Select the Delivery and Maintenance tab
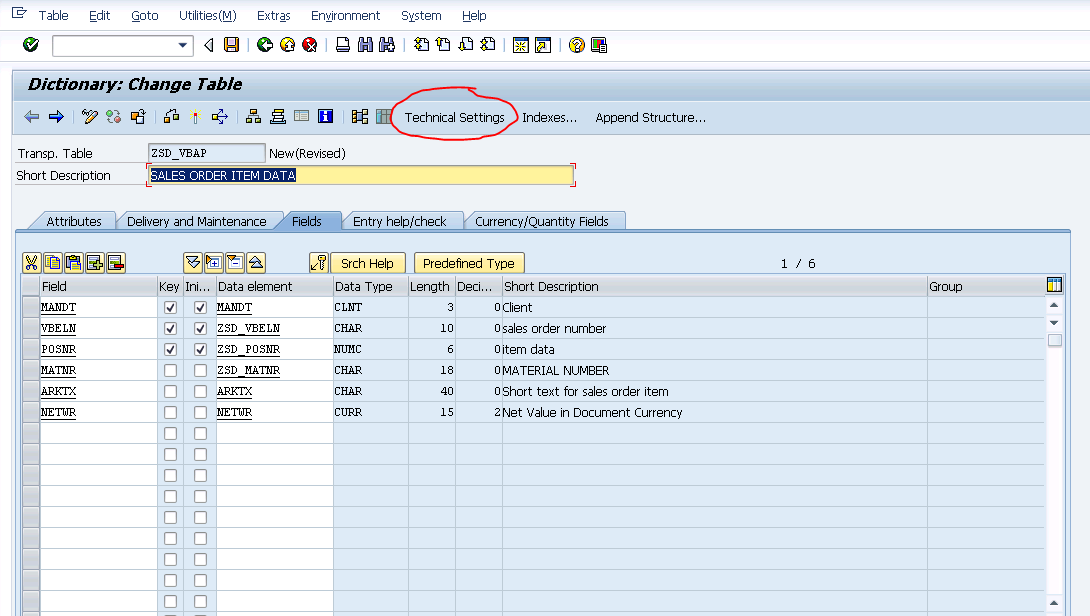The height and width of the screenshot is (616, 1090). [200, 220]
